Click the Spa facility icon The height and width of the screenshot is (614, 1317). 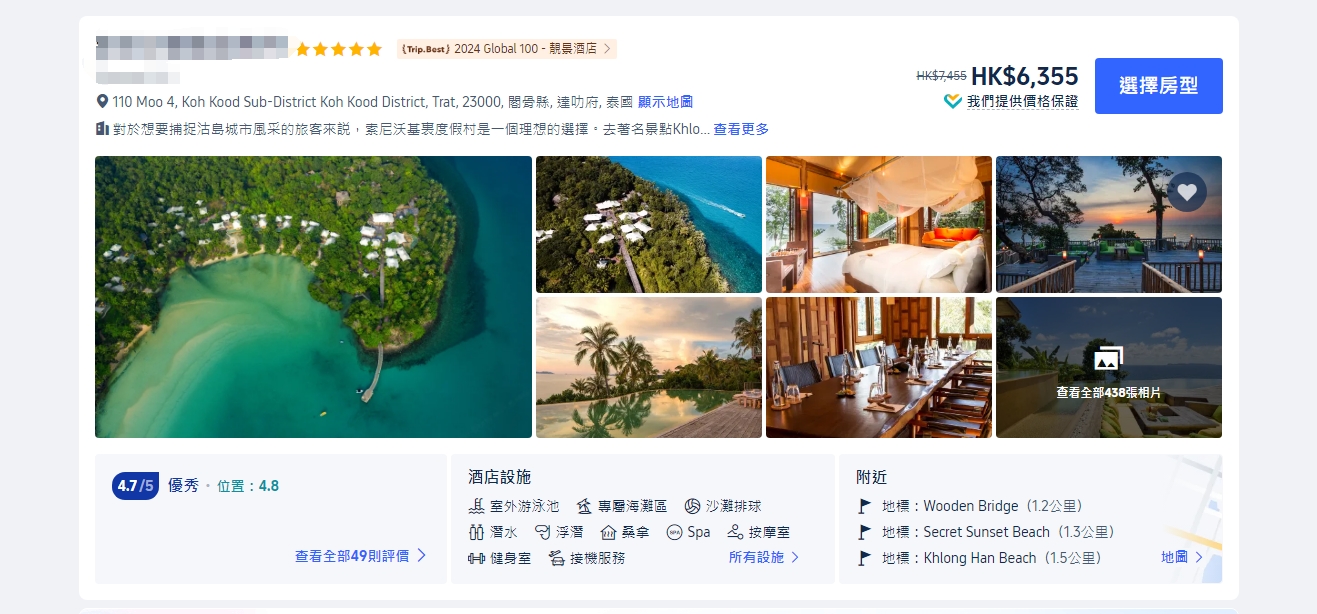tap(674, 532)
